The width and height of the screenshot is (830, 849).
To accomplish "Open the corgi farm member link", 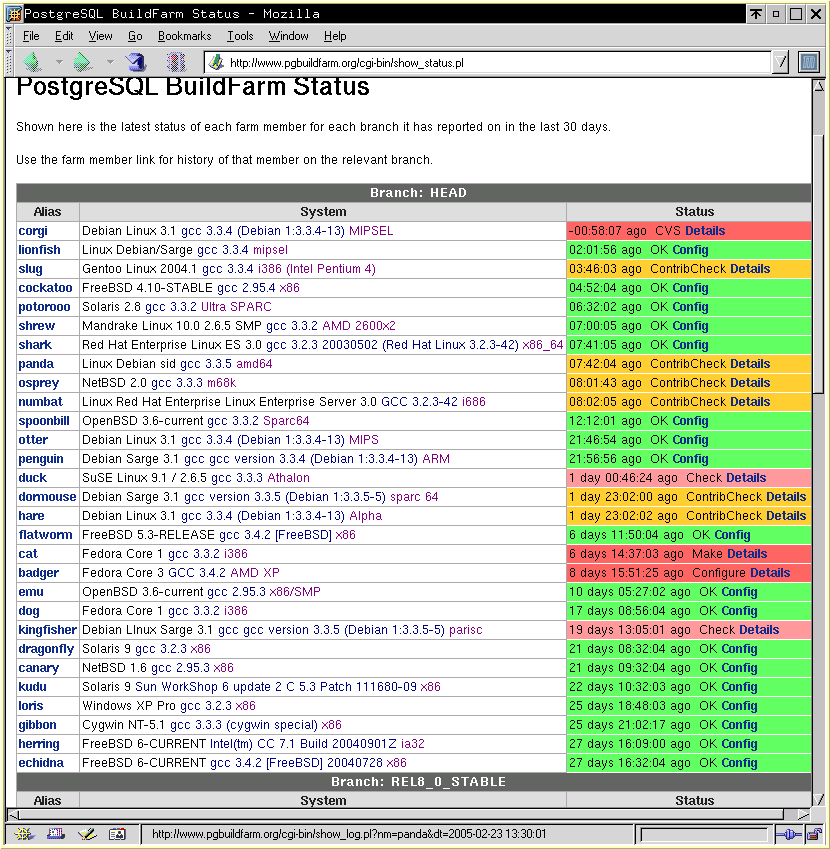I will click(33, 231).
